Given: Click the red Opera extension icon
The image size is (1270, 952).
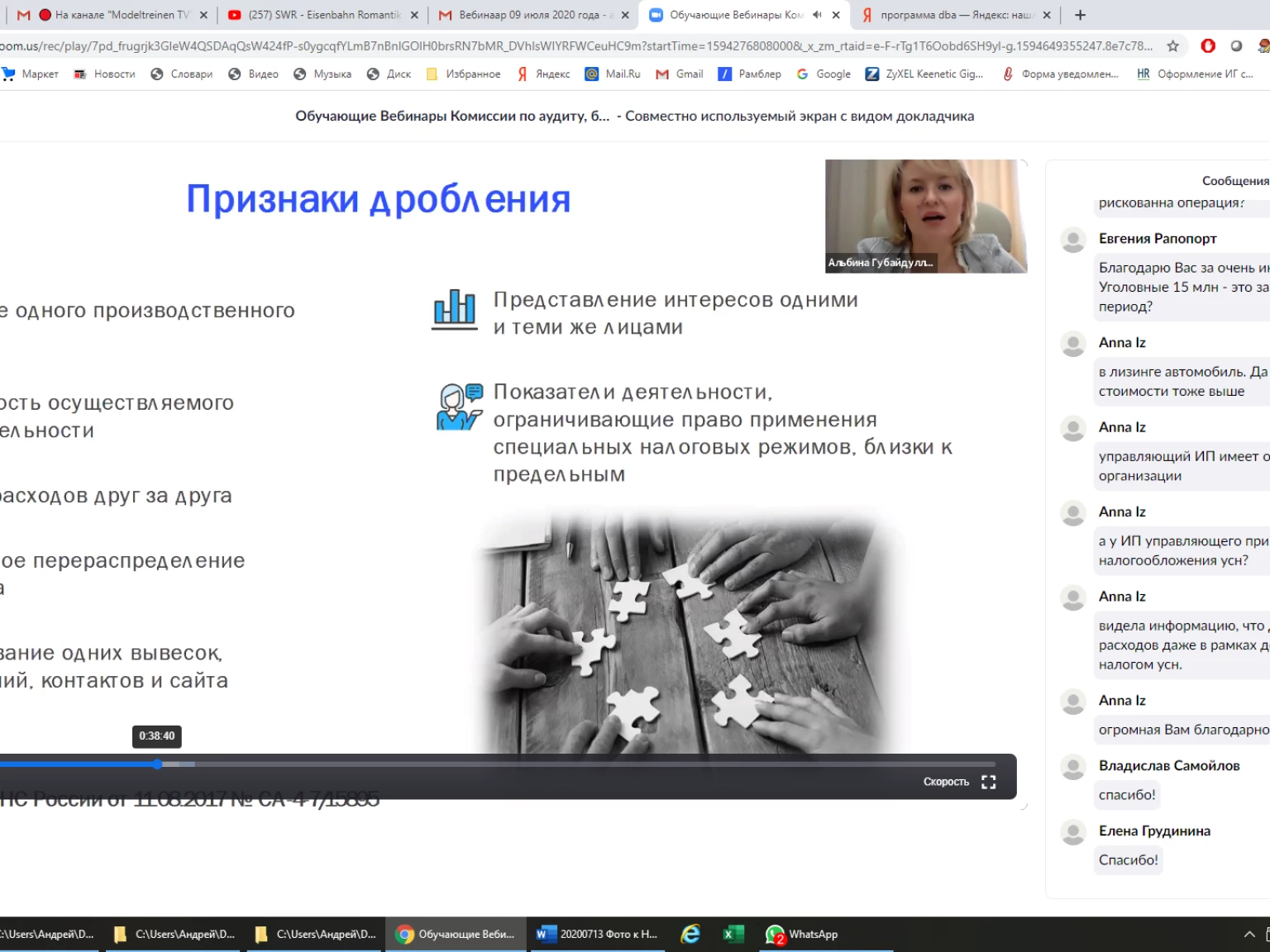Looking at the screenshot, I should point(1208,46).
